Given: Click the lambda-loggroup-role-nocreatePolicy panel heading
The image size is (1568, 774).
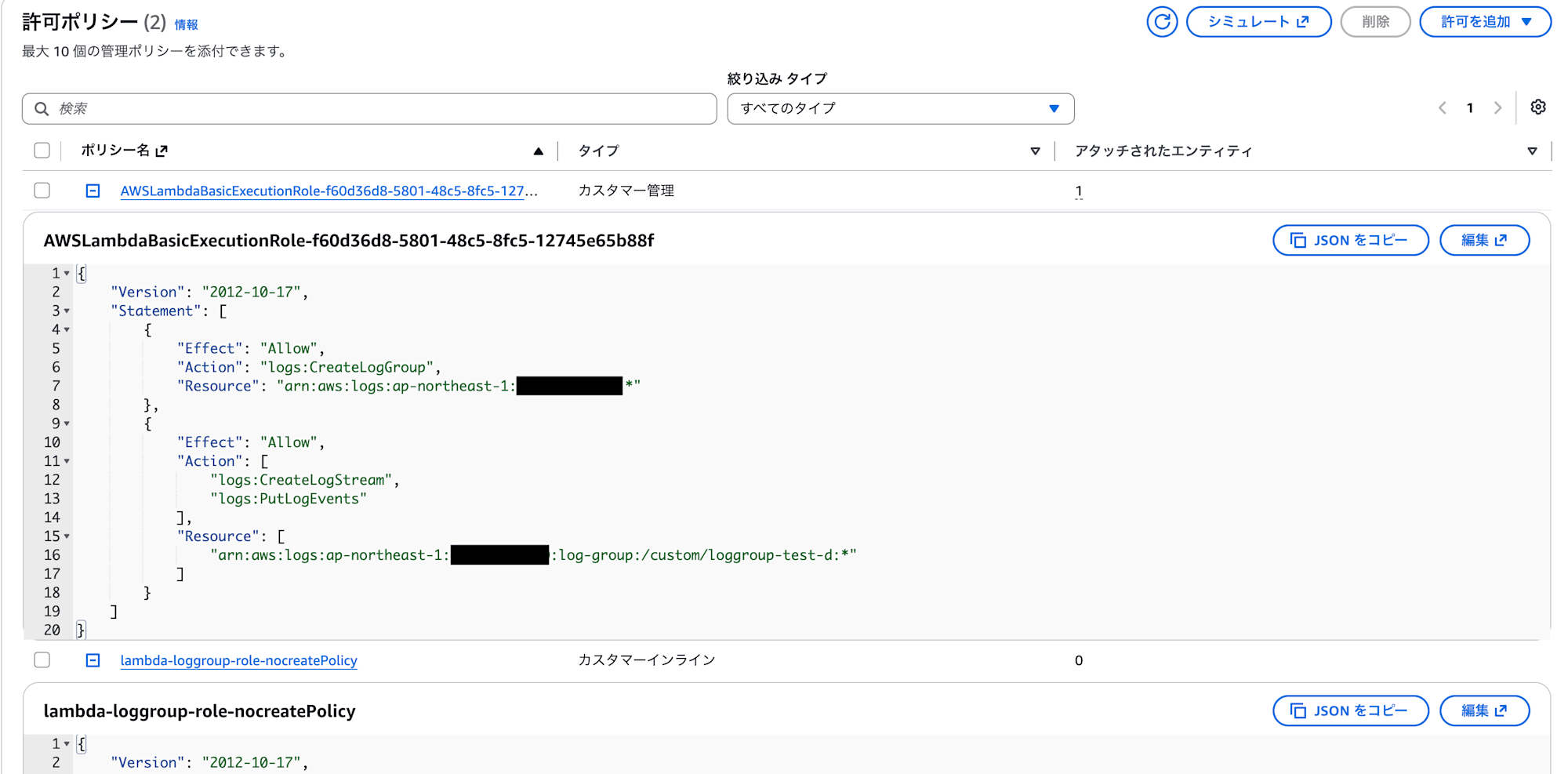Looking at the screenshot, I should pos(199,711).
